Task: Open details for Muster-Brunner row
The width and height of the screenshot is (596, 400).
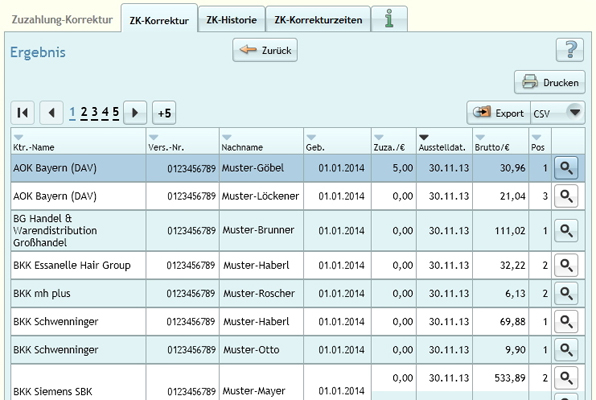Action: click(566, 230)
